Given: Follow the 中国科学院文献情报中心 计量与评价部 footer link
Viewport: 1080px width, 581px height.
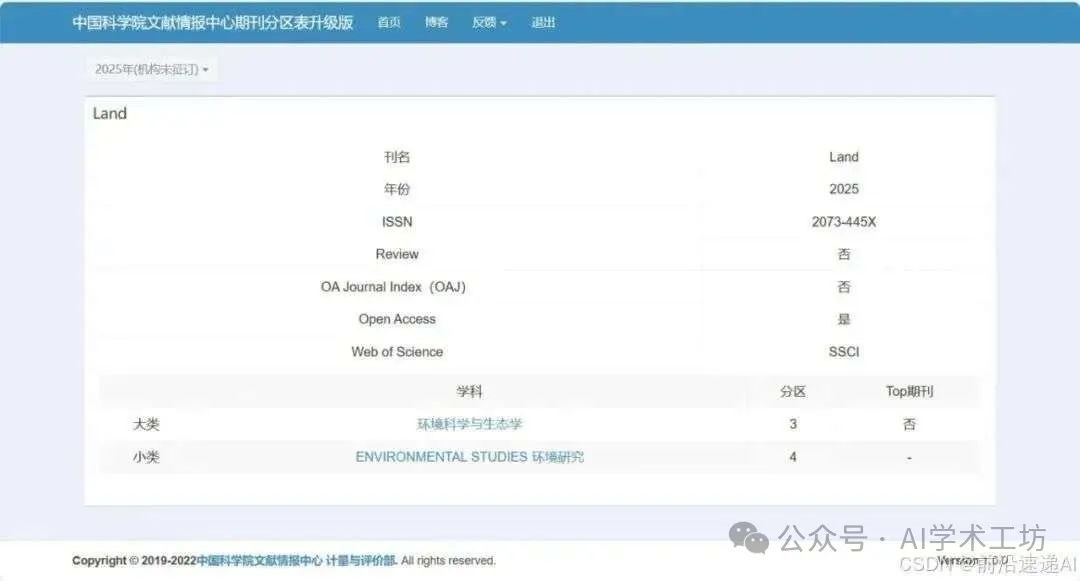Looking at the screenshot, I should click(297, 560).
